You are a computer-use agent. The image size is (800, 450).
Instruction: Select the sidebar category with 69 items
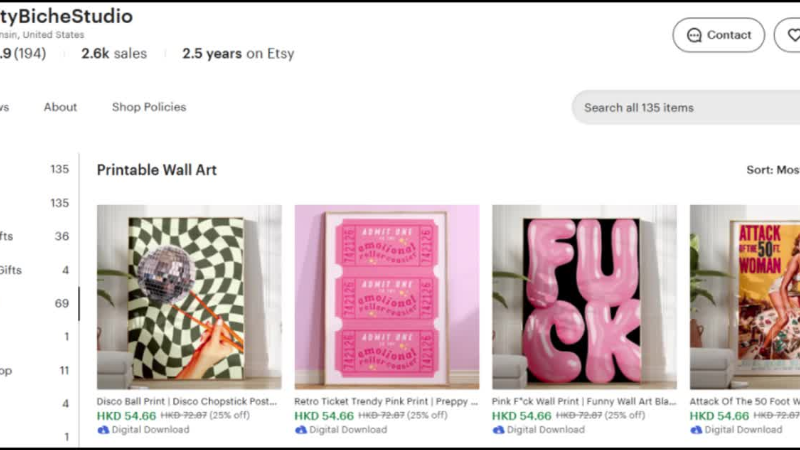pos(40,303)
